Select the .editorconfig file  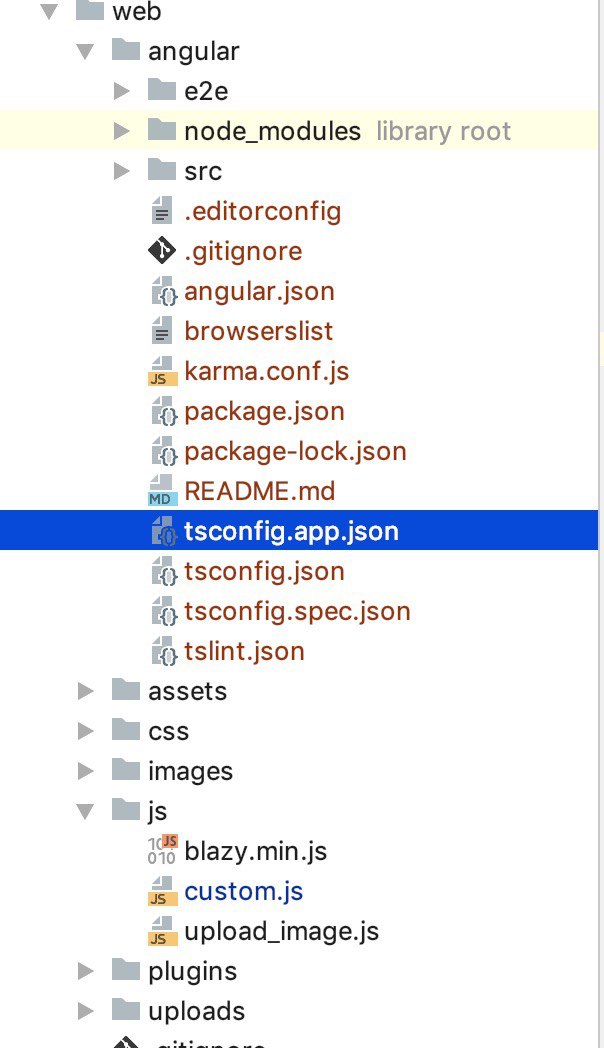[262, 211]
